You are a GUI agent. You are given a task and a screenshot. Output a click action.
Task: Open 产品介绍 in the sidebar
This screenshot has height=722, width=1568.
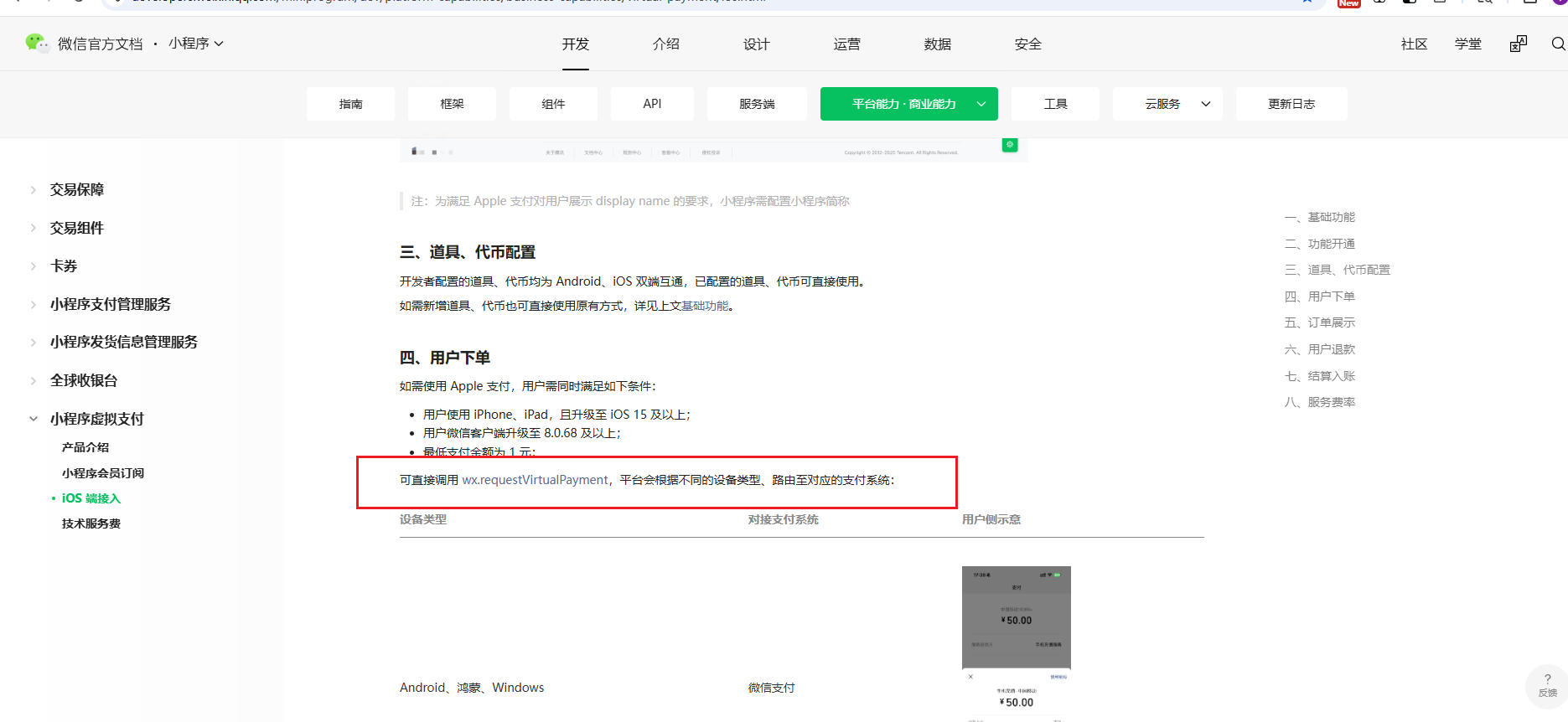click(x=85, y=447)
